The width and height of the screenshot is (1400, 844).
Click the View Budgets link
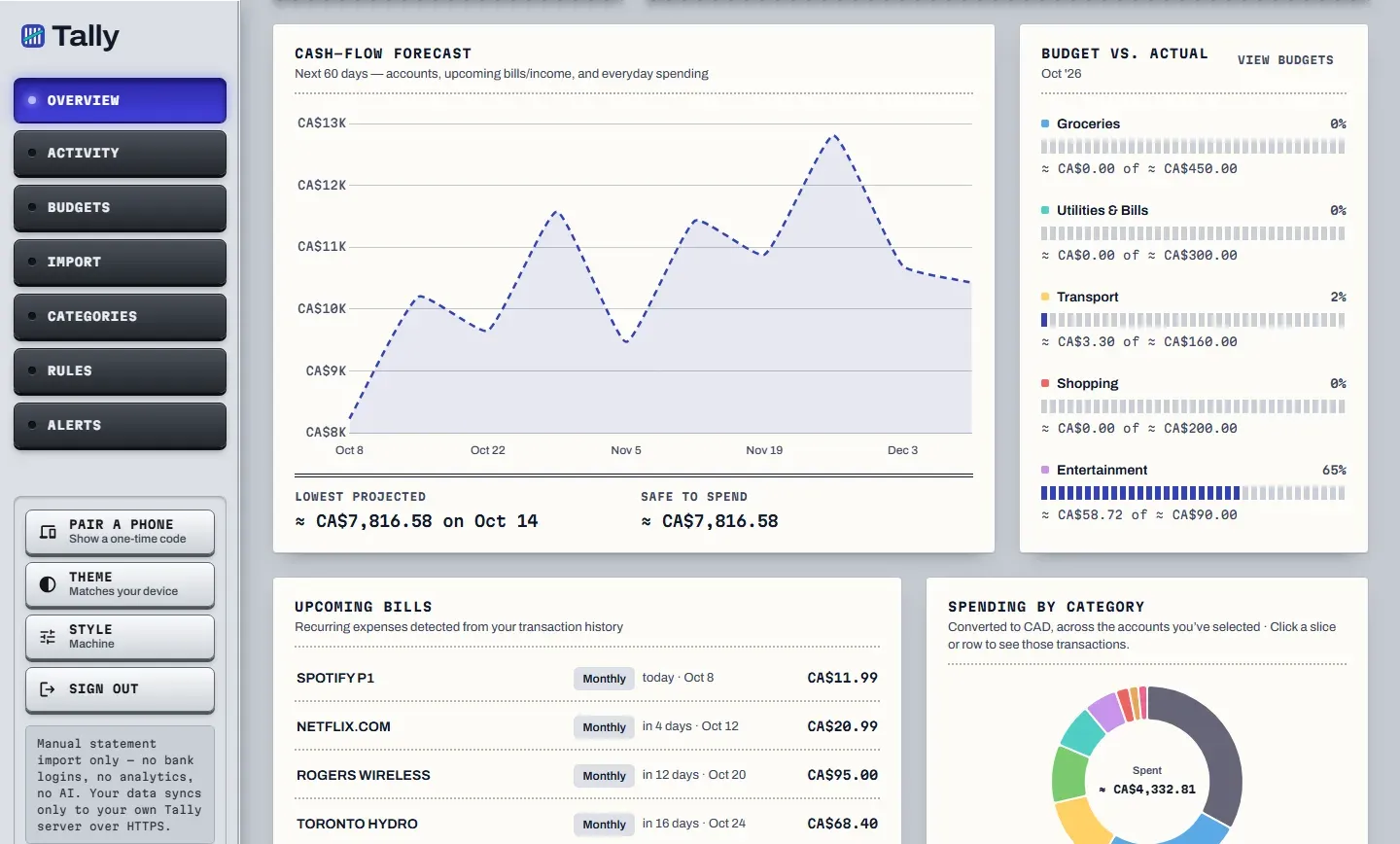click(1285, 60)
